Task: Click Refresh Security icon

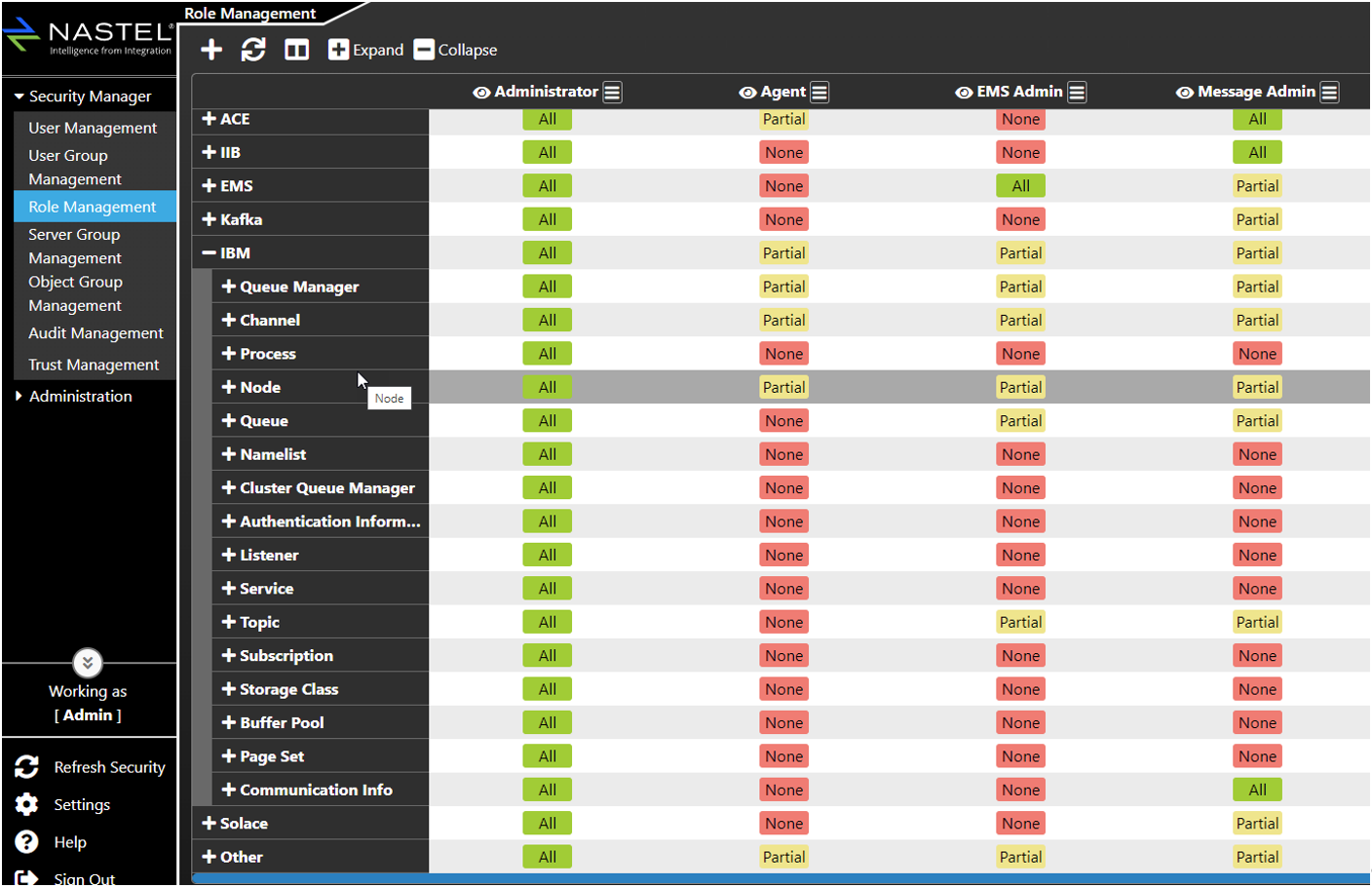Action: point(27,767)
